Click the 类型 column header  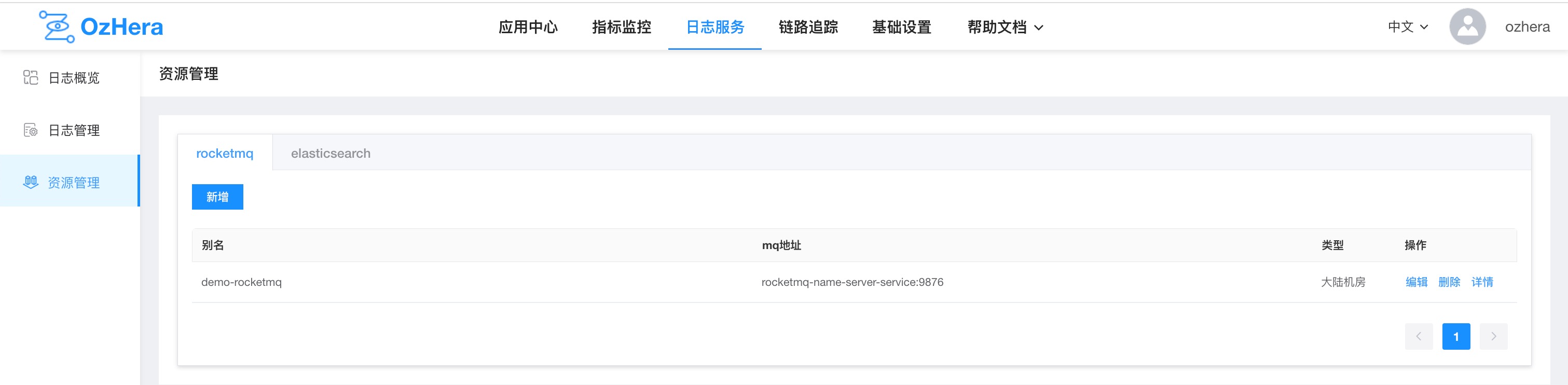tap(1332, 245)
